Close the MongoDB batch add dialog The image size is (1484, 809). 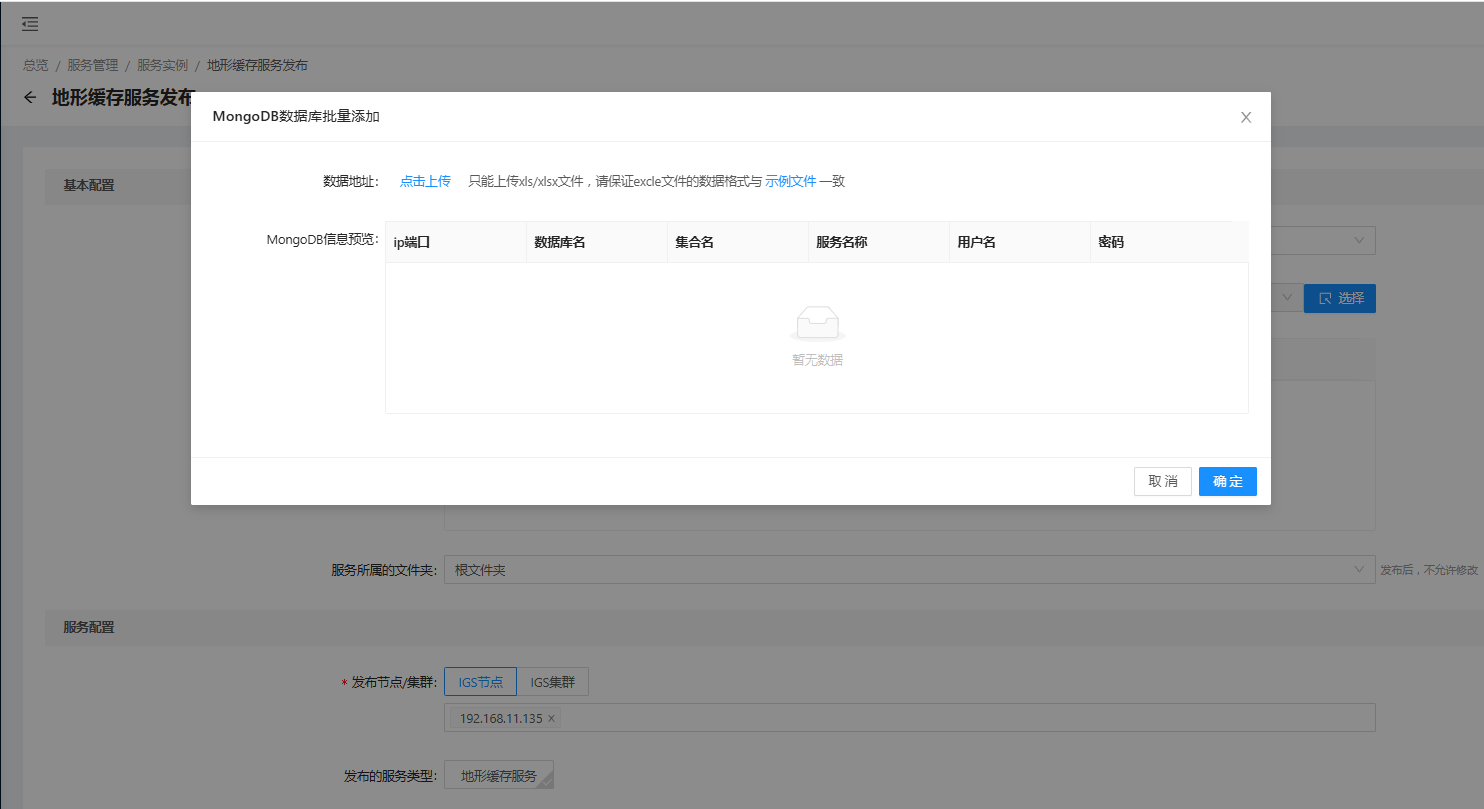(1246, 117)
